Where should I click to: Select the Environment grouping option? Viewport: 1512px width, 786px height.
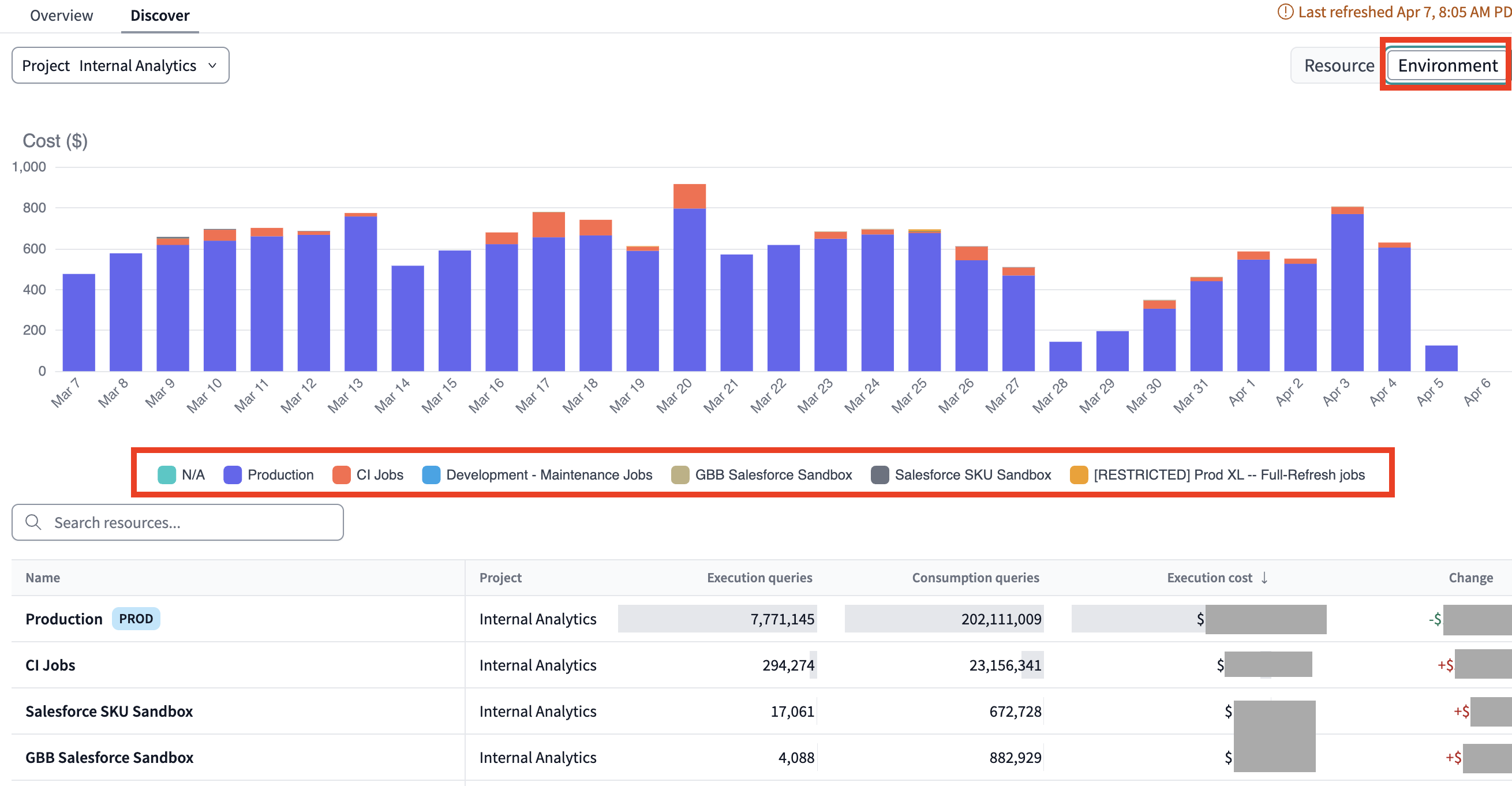point(1447,65)
